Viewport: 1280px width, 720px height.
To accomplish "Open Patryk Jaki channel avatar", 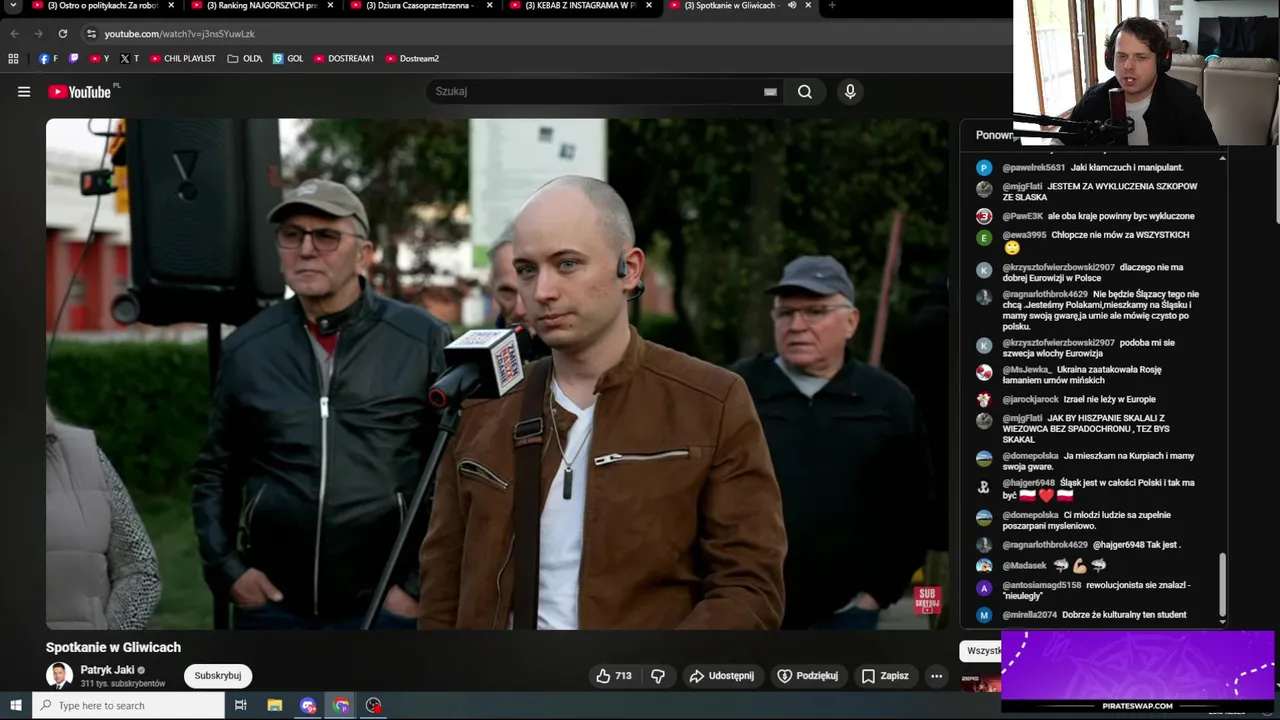I will click(60, 676).
